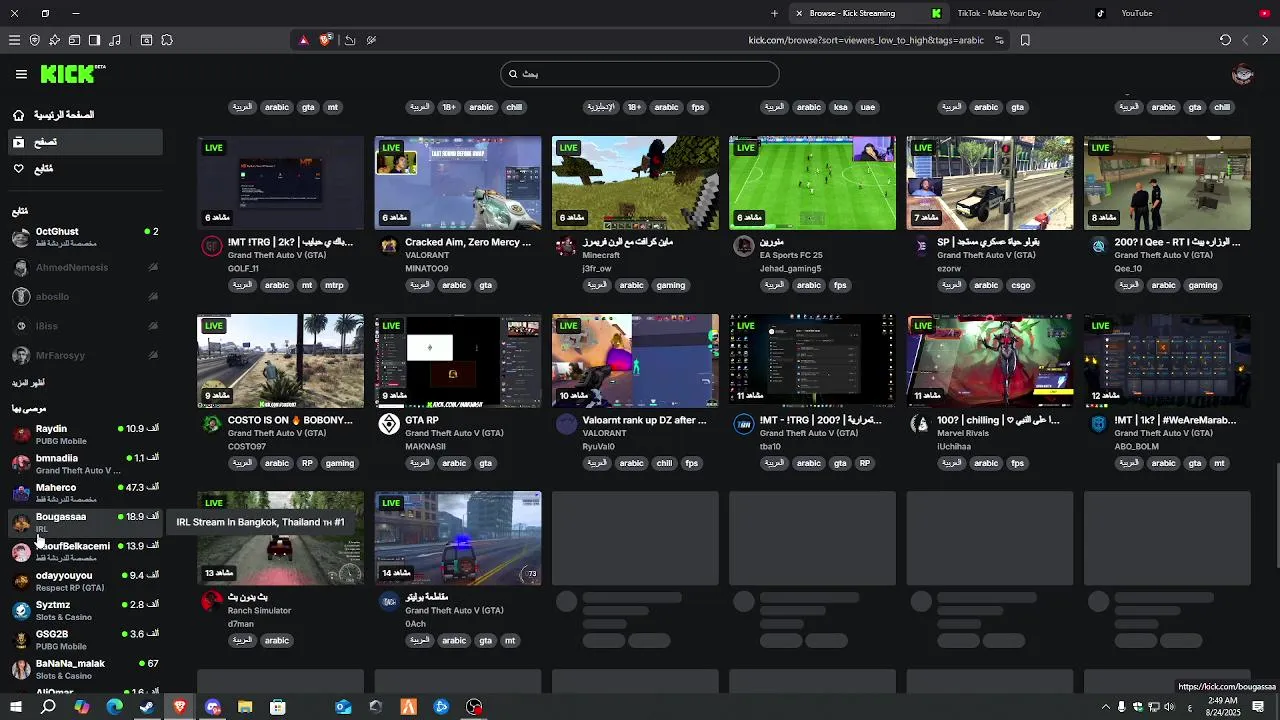Open Brave Wallet icon in toolbar
This screenshot has width=1280, height=720.
coord(74,40)
